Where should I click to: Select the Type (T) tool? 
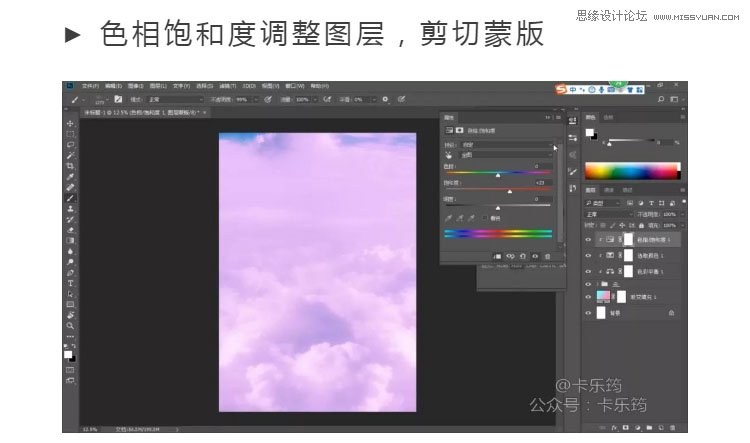[70, 283]
